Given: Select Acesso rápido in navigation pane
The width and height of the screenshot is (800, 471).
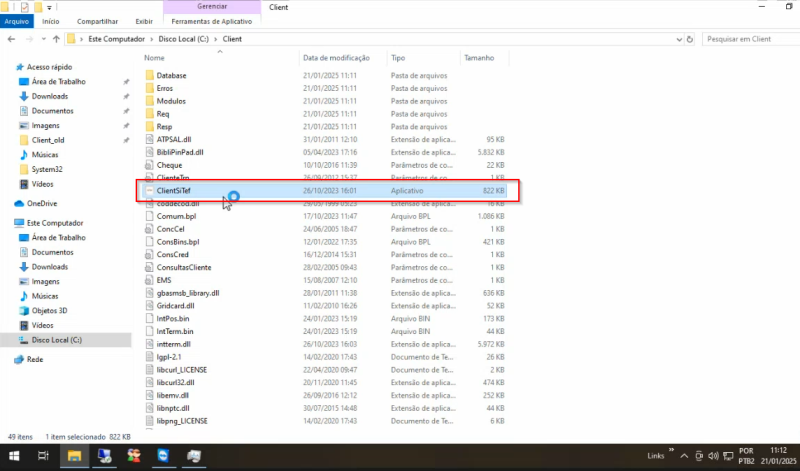Looking at the screenshot, I should point(49,67).
